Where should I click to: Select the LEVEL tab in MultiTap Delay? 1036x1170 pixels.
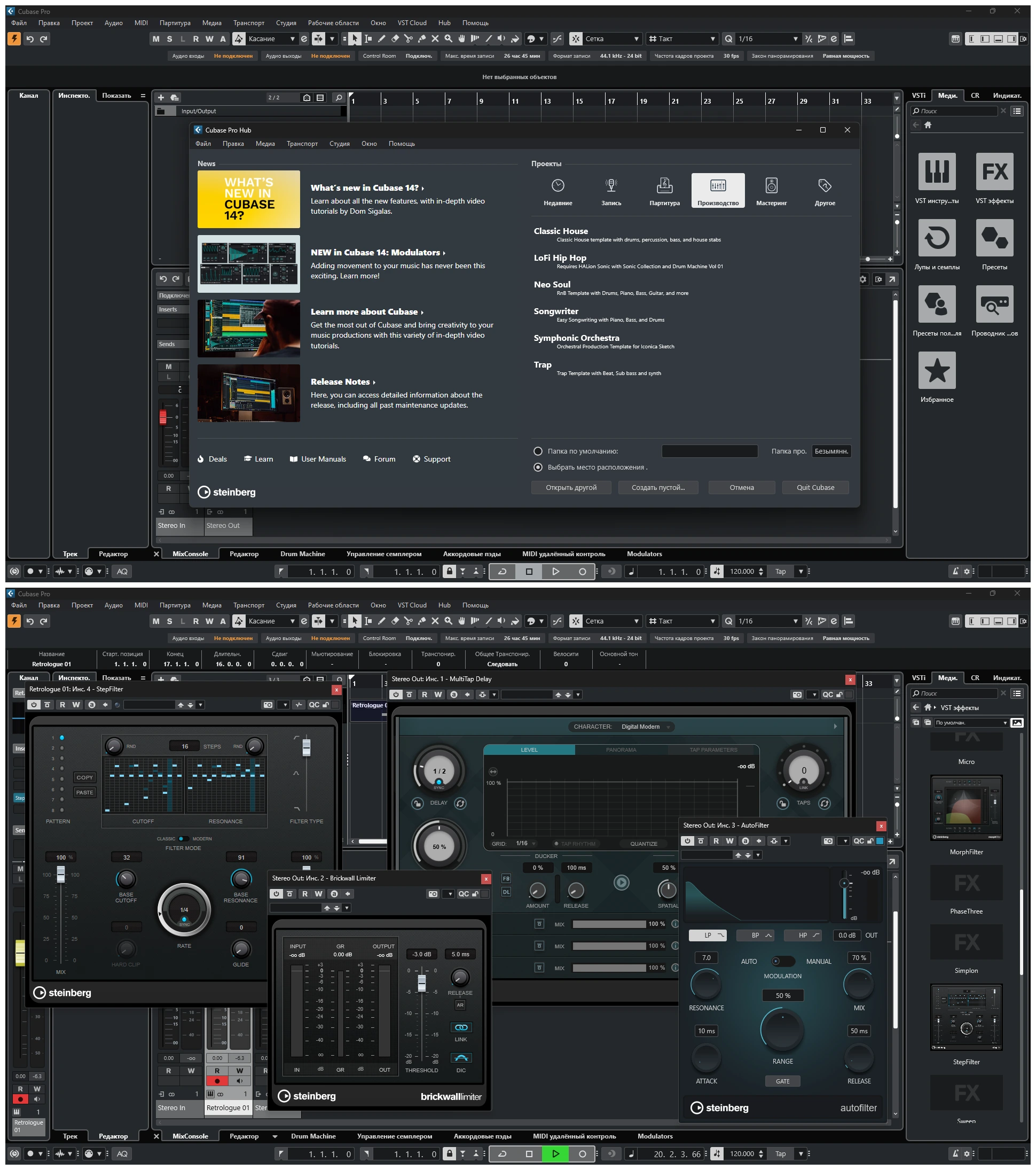pyautogui.click(x=529, y=750)
